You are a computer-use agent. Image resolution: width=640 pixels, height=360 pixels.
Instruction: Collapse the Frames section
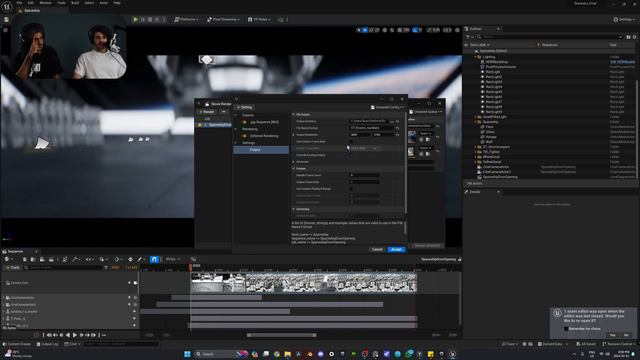pos(293,168)
